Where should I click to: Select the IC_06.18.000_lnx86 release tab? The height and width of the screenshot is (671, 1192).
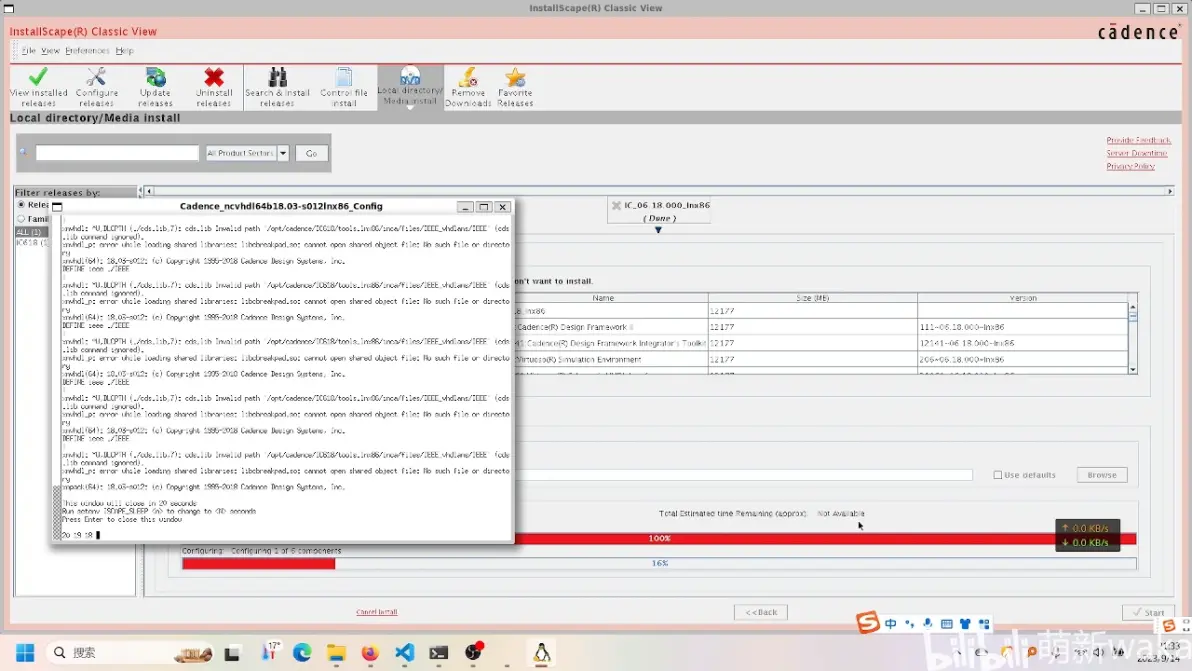(x=659, y=210)
